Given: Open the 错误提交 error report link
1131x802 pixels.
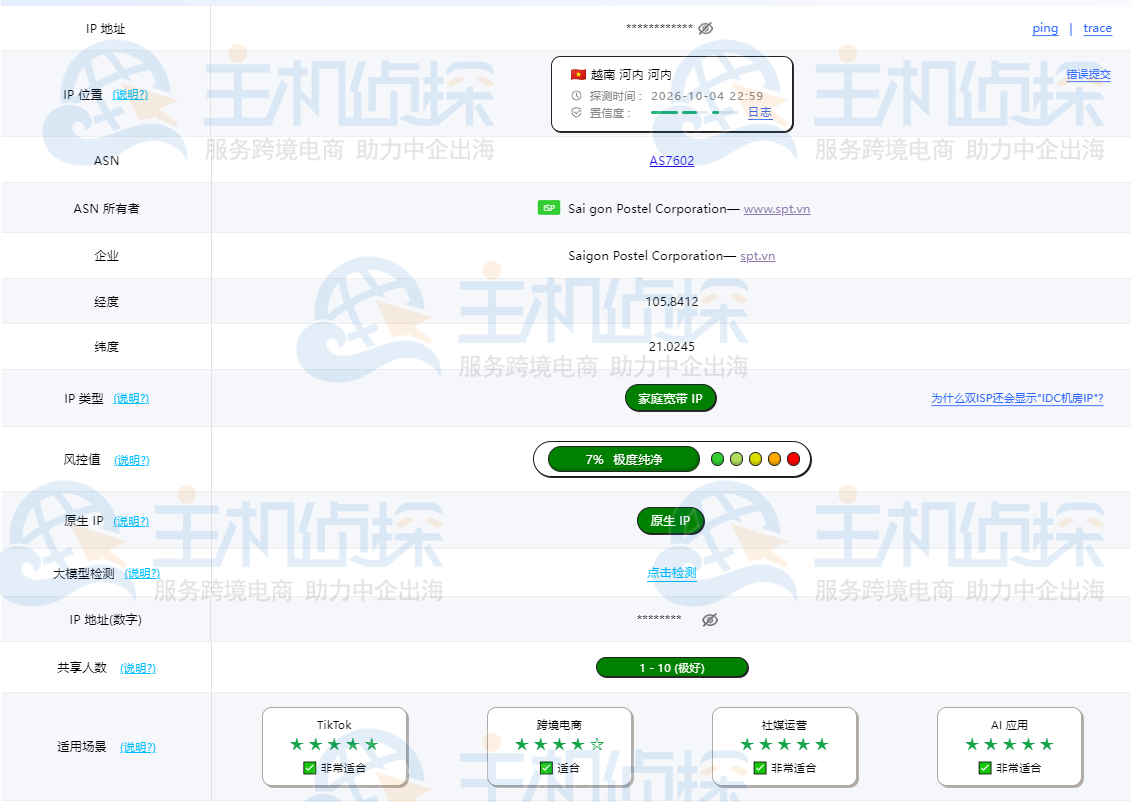Looking at the screenshot, I should click(x=1088, y=74).
